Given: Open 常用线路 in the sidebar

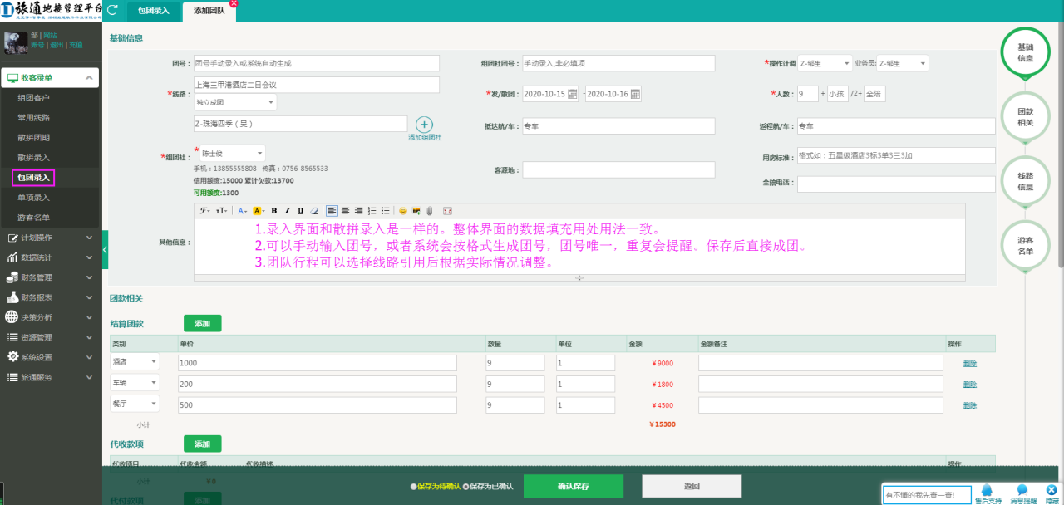Looking at the screenshot, I should pos(34,118).
